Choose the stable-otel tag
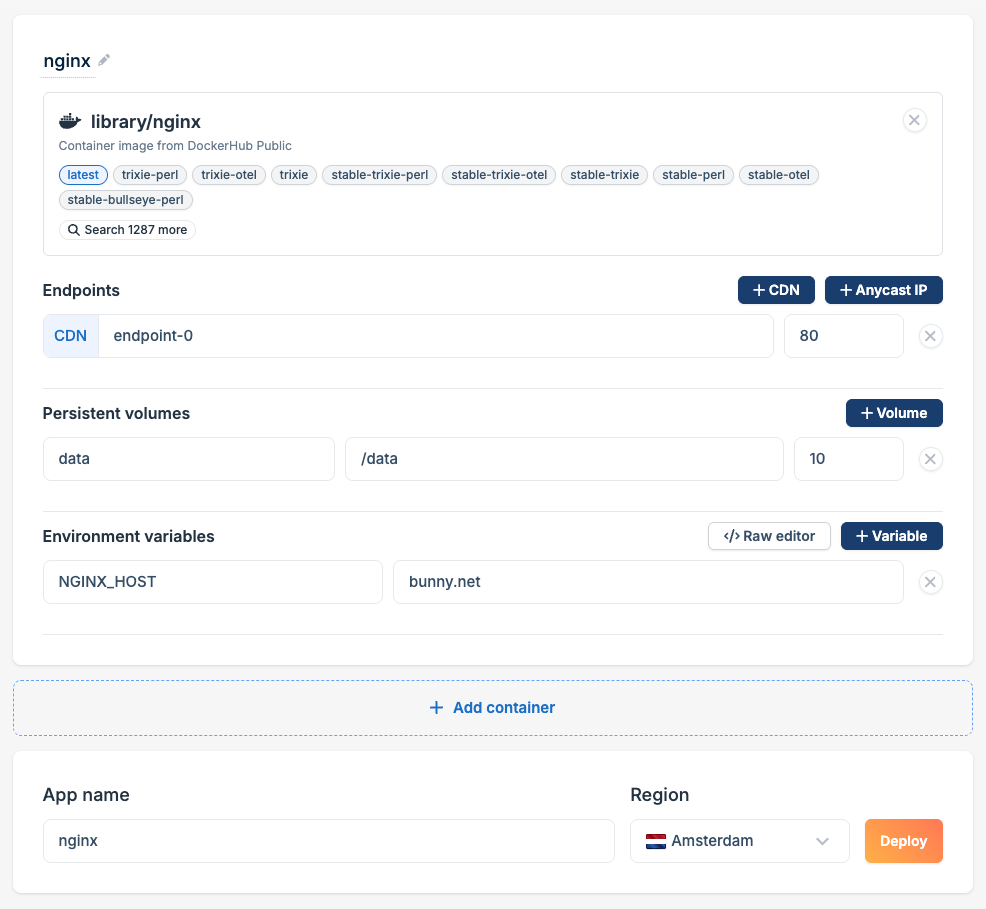The width and height of the screenshot is (986, 909). click(x=778, y=175)
